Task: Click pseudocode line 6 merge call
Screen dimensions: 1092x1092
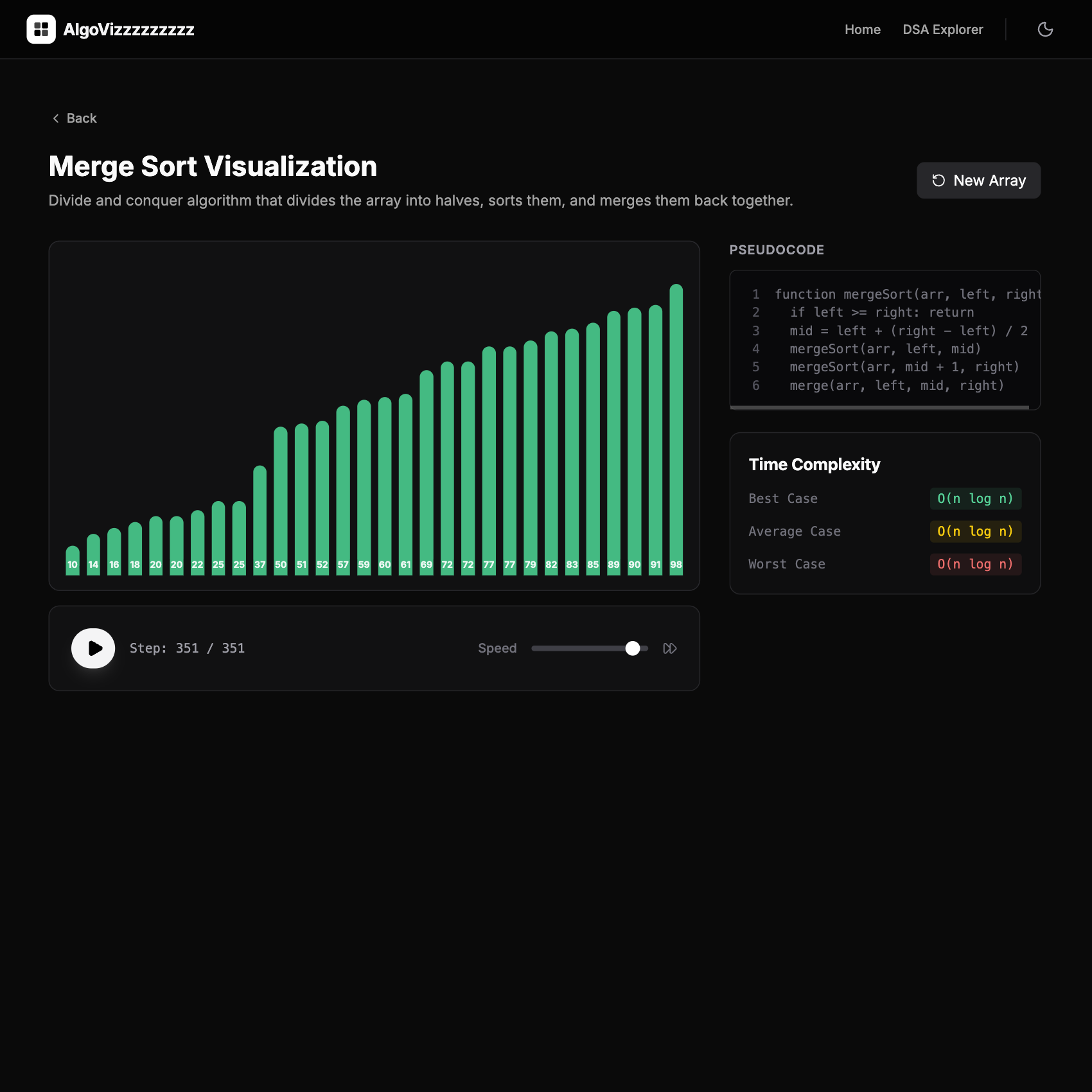Action: point(896,386)
